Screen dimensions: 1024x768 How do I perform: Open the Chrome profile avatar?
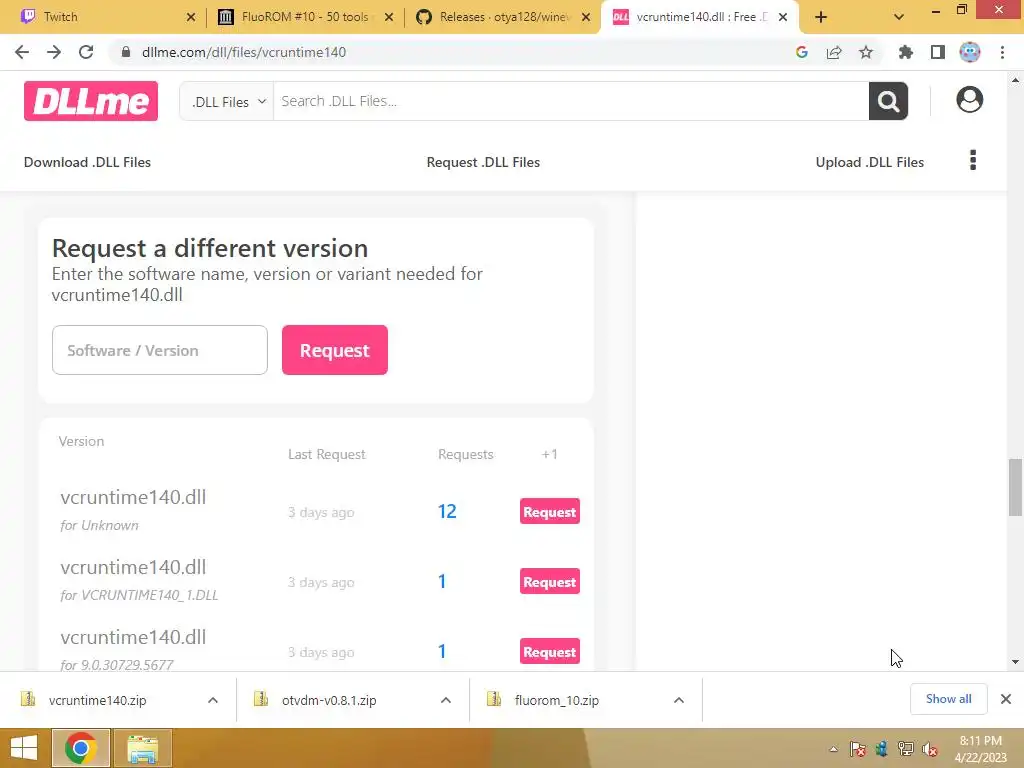coord(970,52)
